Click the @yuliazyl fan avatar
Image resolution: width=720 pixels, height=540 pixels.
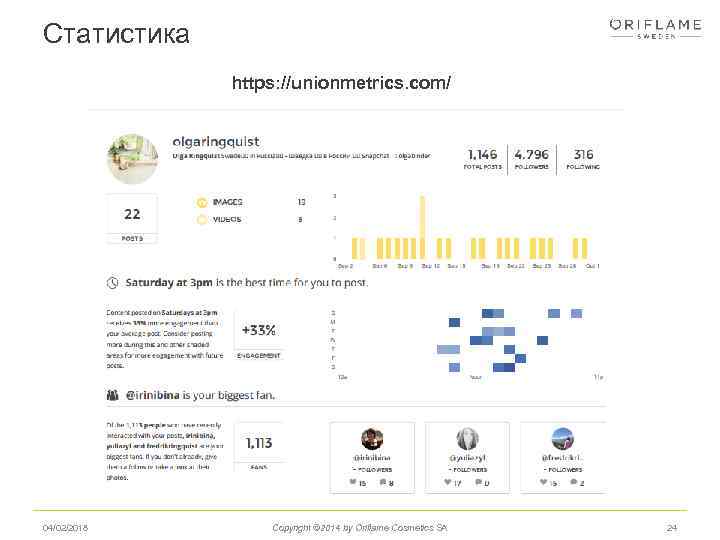tap(467, 438)
